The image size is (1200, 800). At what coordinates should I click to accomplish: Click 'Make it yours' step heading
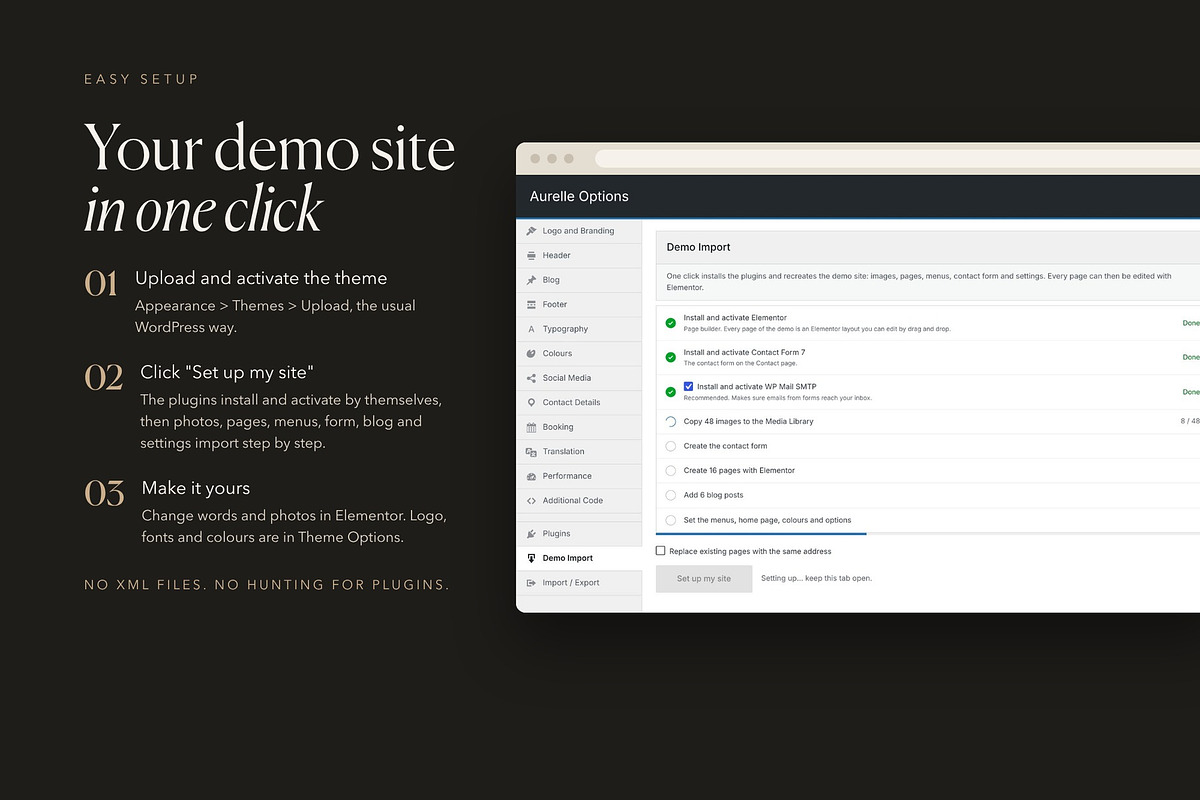[196, 488]
